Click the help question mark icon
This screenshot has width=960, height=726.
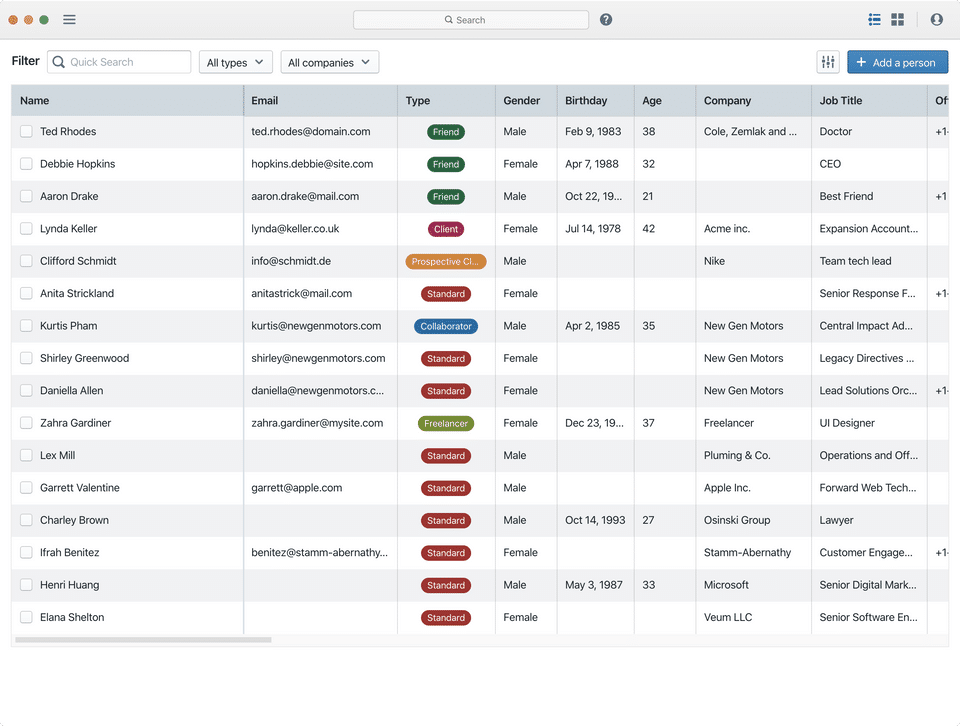[606, 20]
